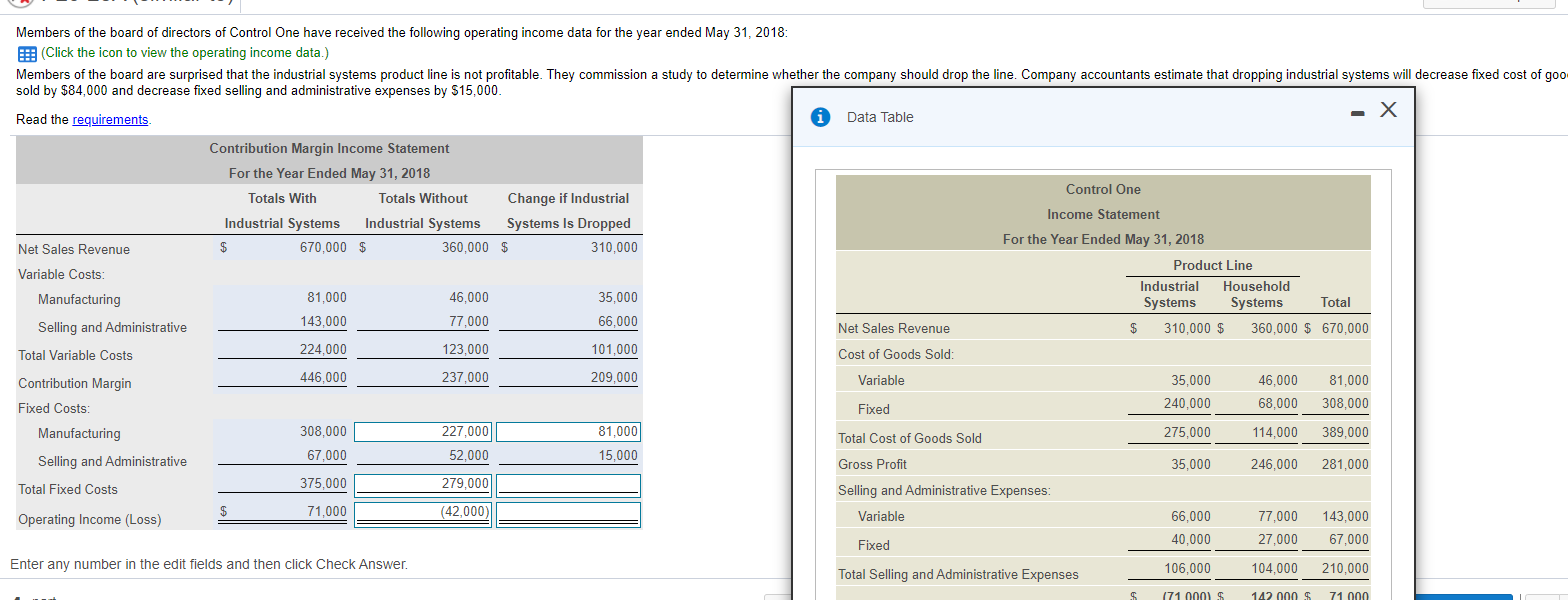Open the 'Click the icon to view the operating income data' link

pyautogui.click(x=184, y=53)
